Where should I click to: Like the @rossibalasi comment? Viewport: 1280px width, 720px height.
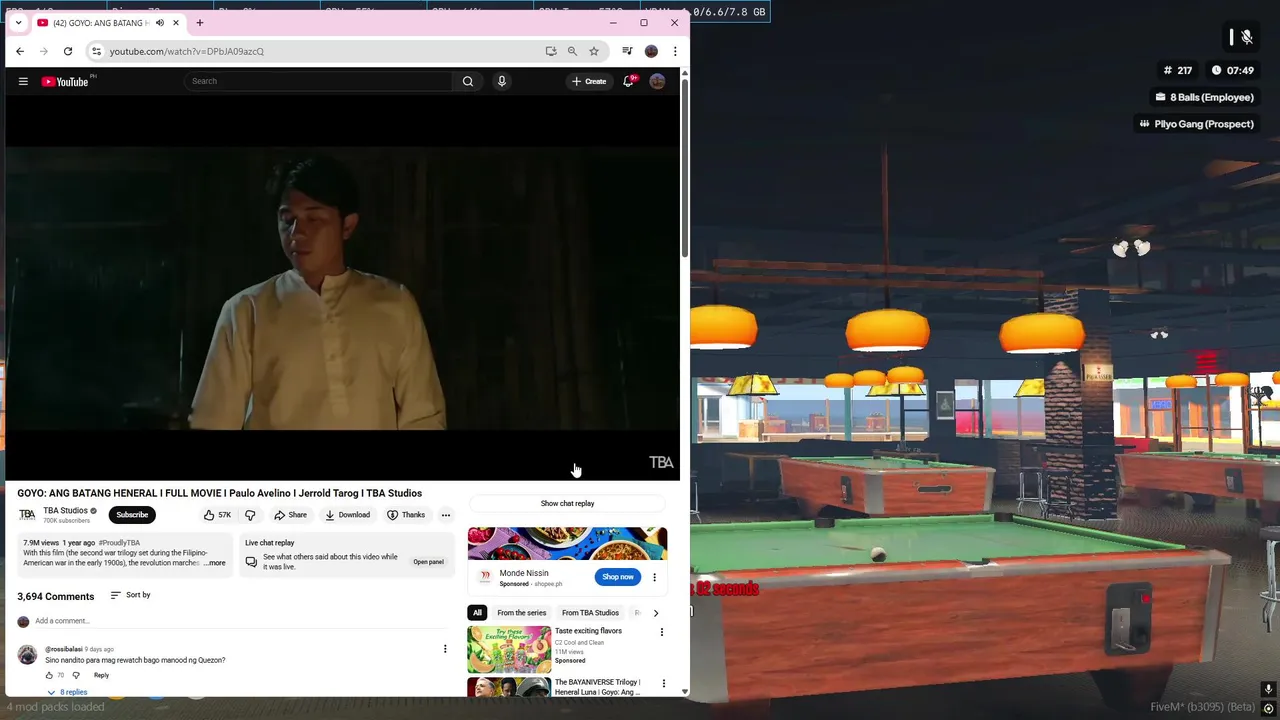click(49, 675)
